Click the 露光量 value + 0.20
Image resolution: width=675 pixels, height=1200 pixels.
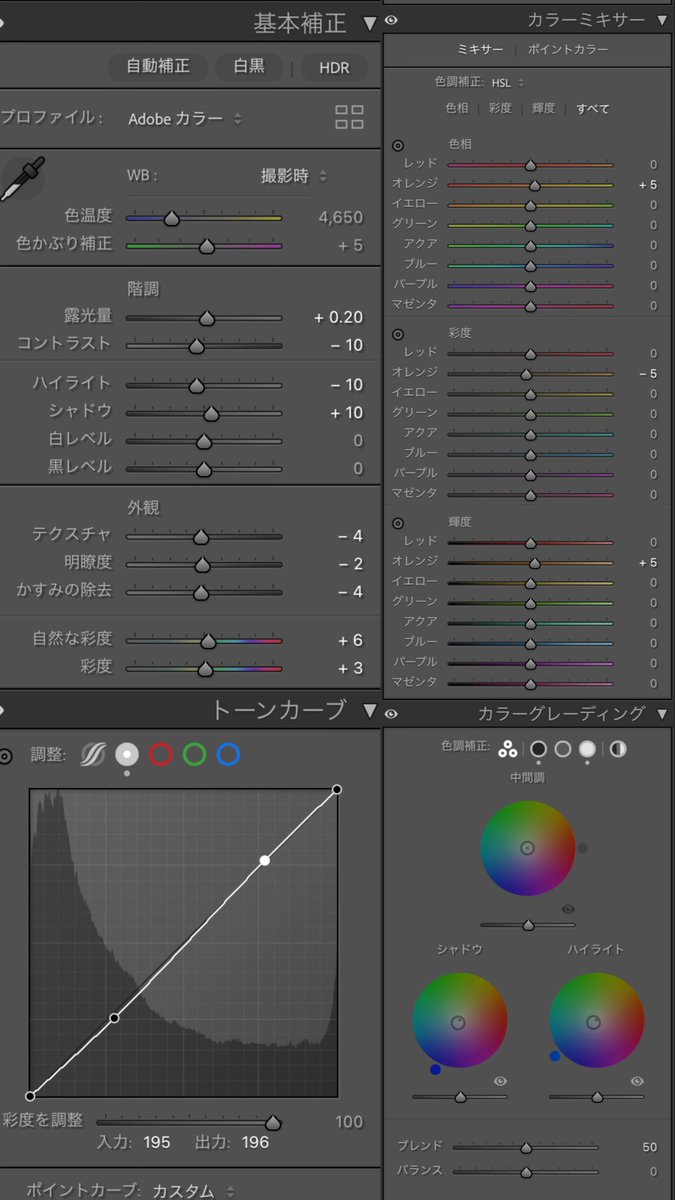pos(338,318)
